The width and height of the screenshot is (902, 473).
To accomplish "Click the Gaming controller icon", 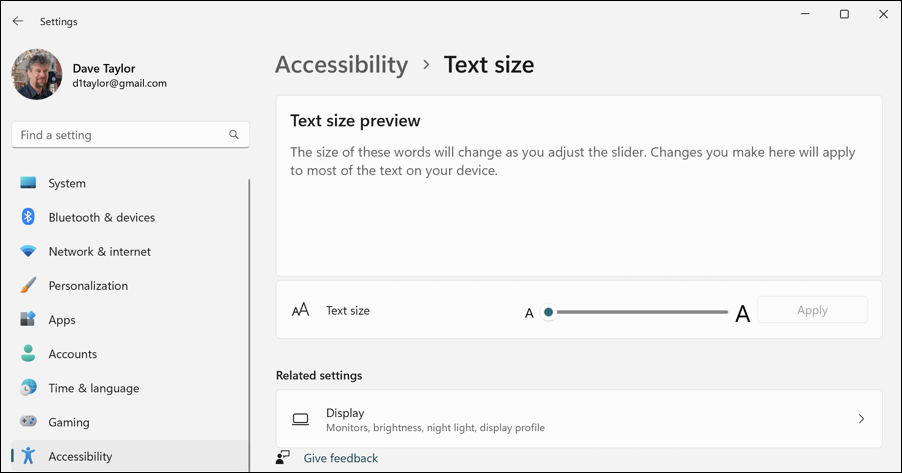I will 28,421.
